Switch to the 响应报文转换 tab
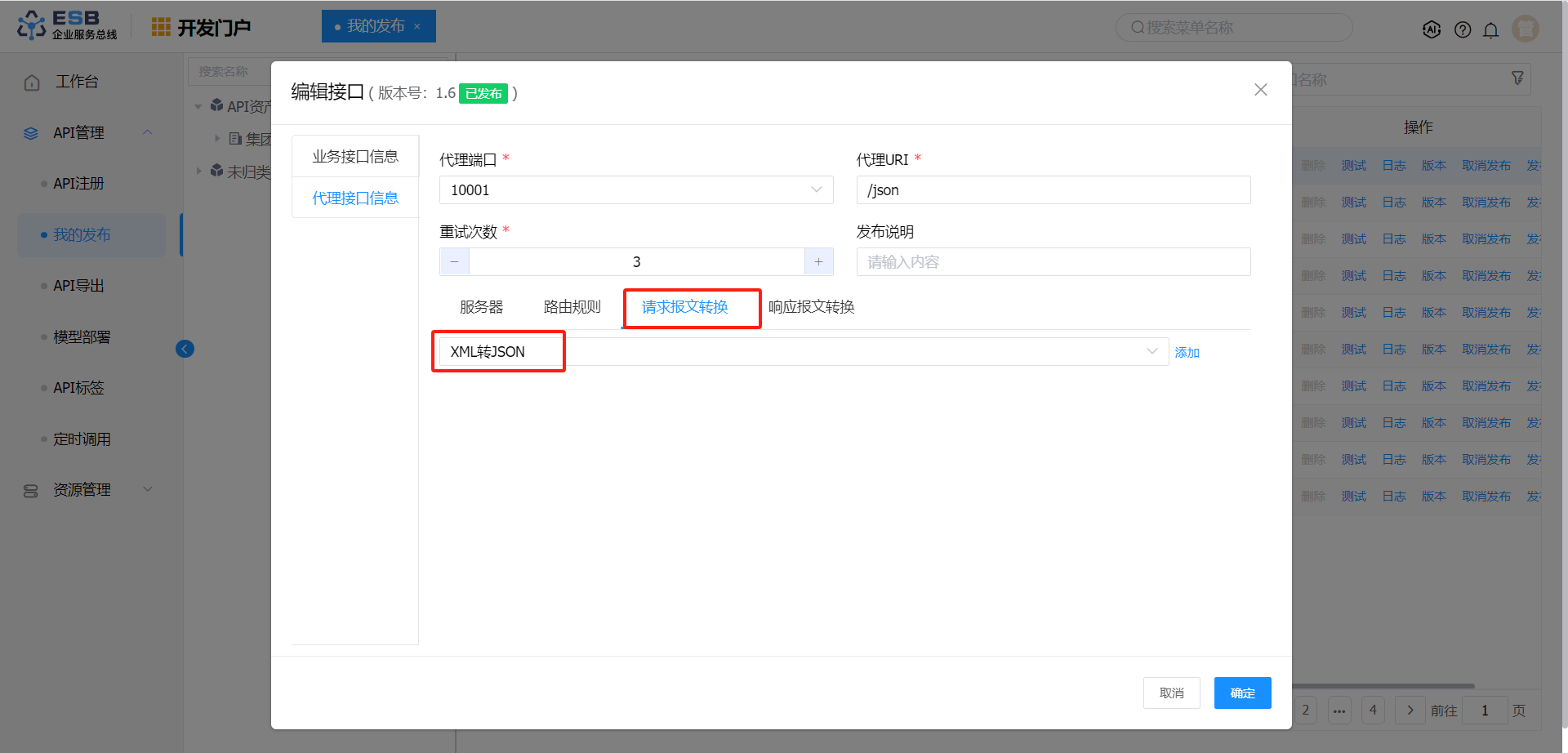This screenshot has height=753, width=1568. point(811,307)
